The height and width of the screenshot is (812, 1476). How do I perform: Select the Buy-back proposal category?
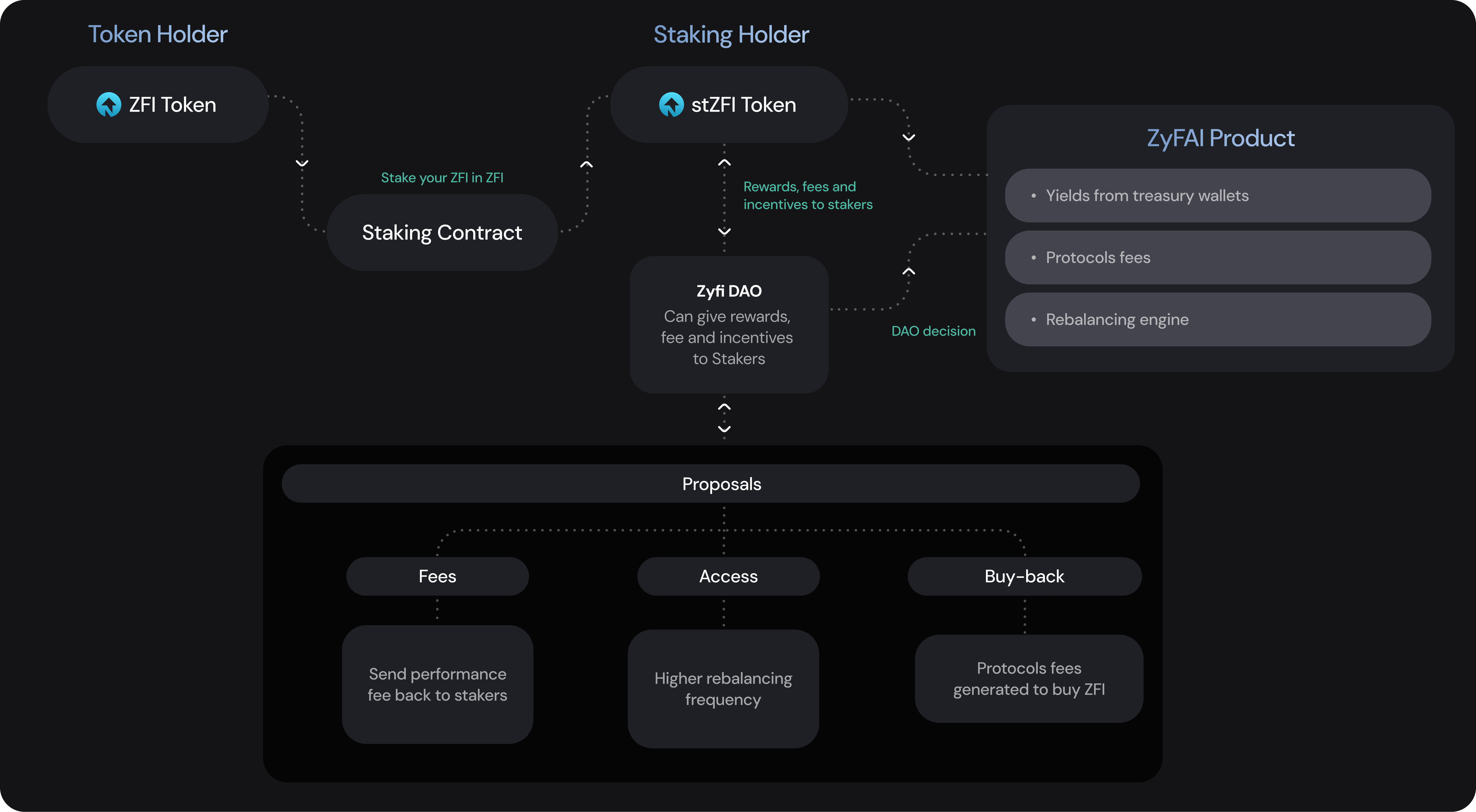1024,576
